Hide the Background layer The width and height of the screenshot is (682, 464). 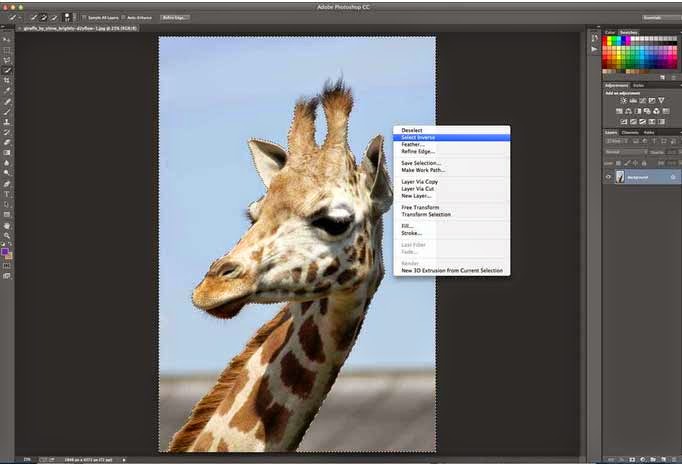[608, 177]
